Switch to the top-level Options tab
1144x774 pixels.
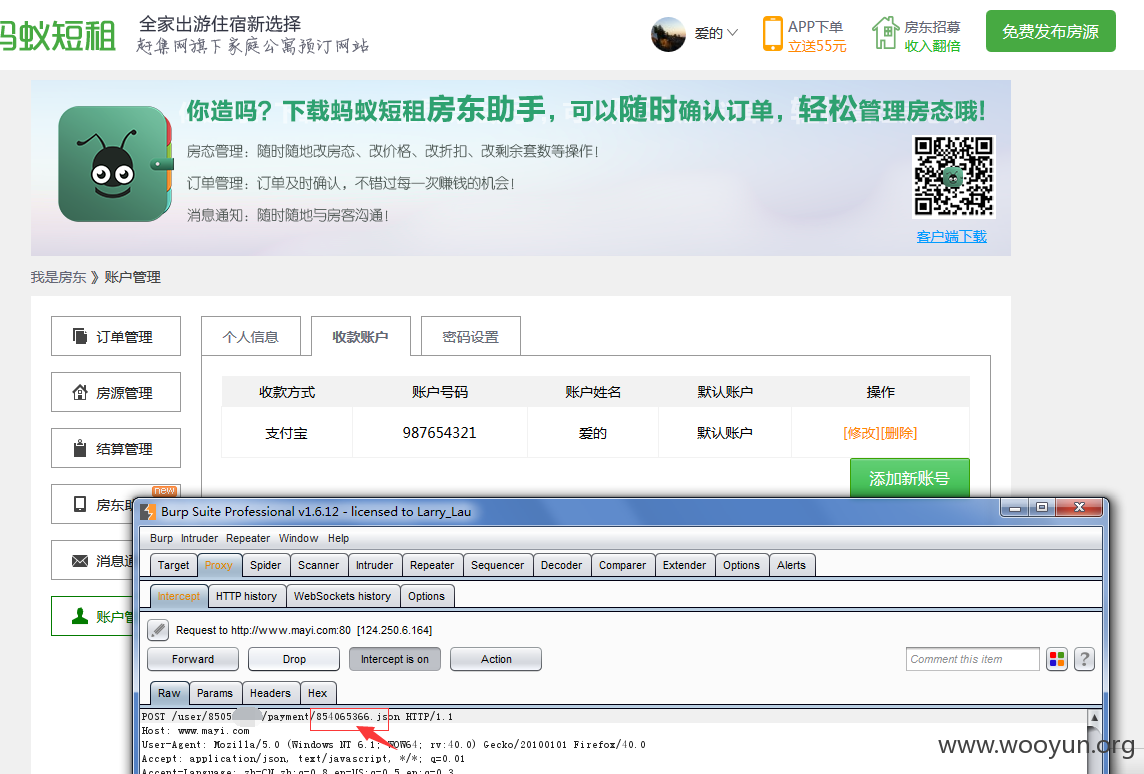point(741,565)
